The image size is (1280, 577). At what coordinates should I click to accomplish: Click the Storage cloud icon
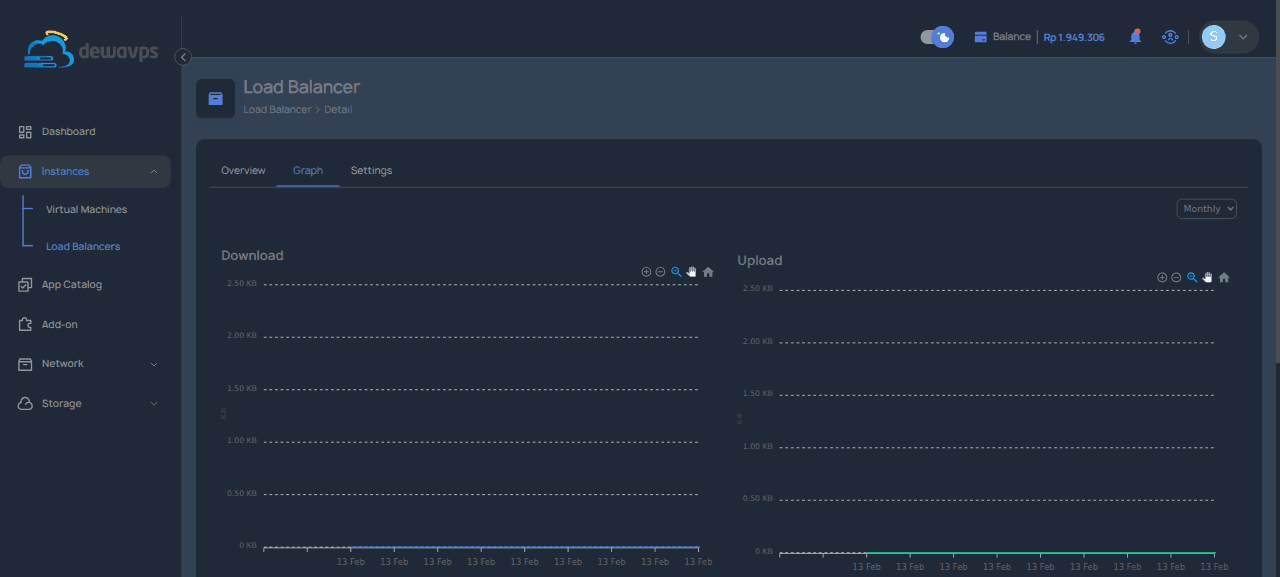[25, 404]
